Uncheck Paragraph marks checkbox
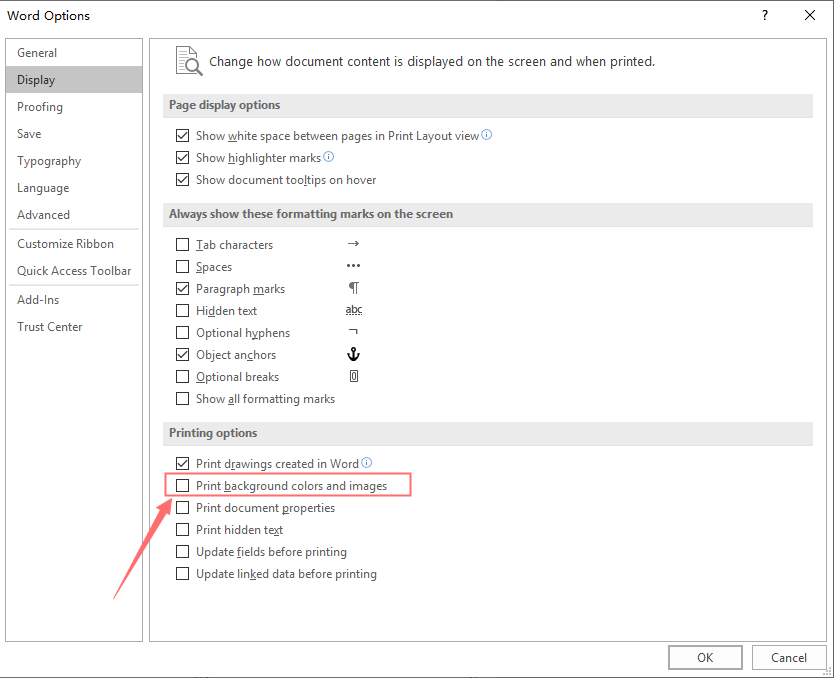The width and height of the screenshot is (834, 678). coord(182,289)
